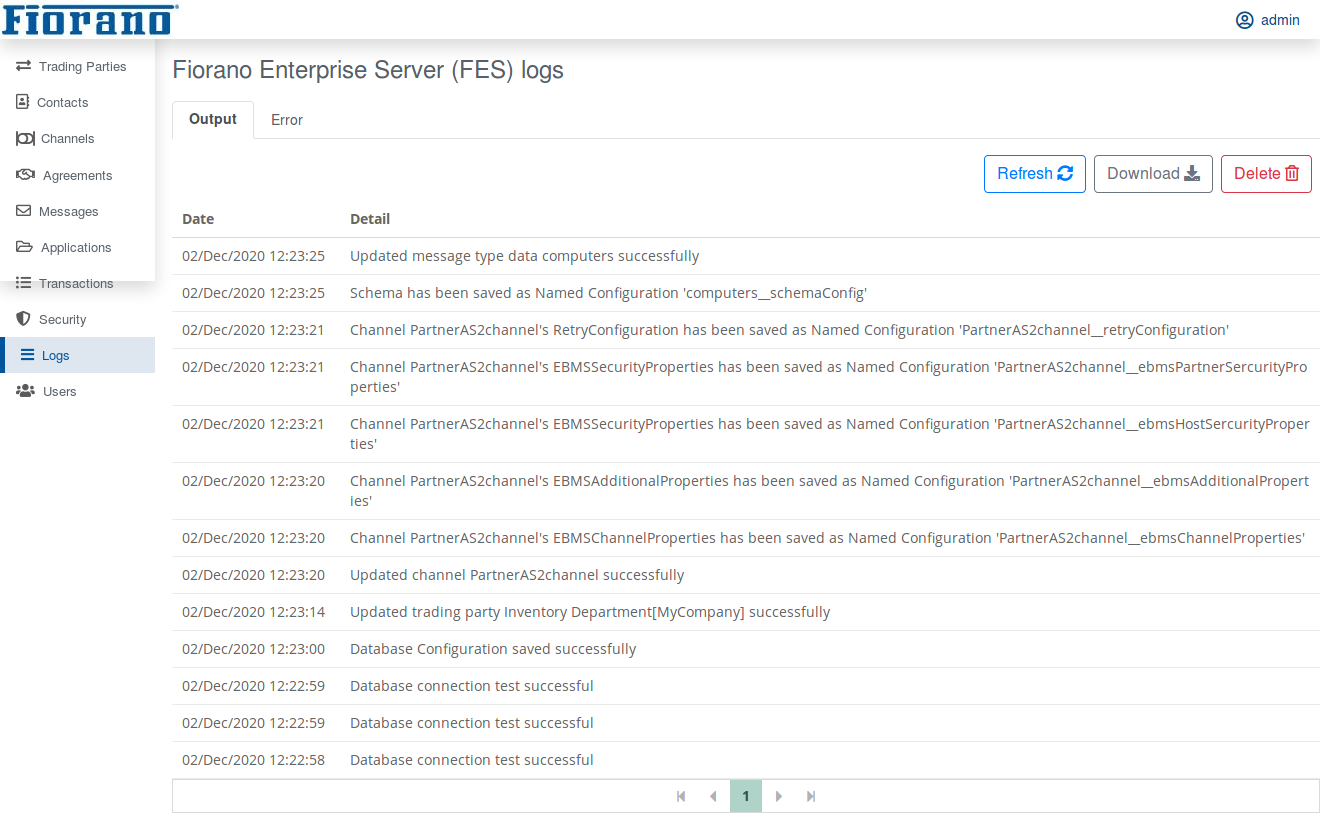Image resolution: width=1320 pixels, height=837 pixels.
Task: Open the admin account menu
Action: (1268, 20)
